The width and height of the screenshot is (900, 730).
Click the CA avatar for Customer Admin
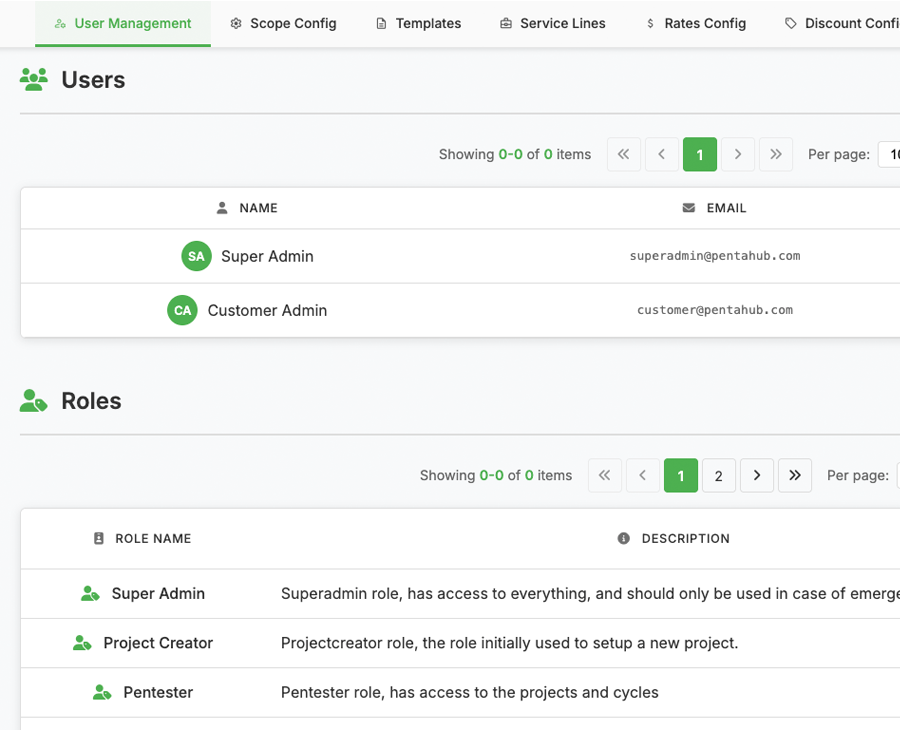tap(182, 310)
